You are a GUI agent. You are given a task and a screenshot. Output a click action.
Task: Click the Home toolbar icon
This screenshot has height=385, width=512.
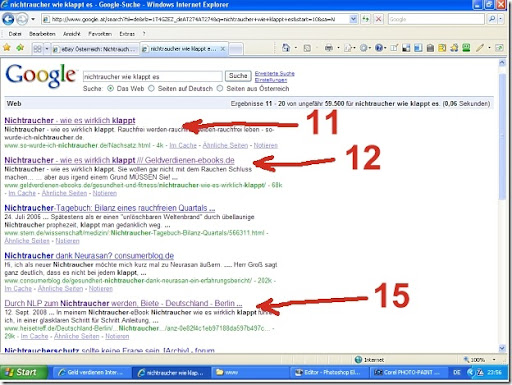coord(286,48)
